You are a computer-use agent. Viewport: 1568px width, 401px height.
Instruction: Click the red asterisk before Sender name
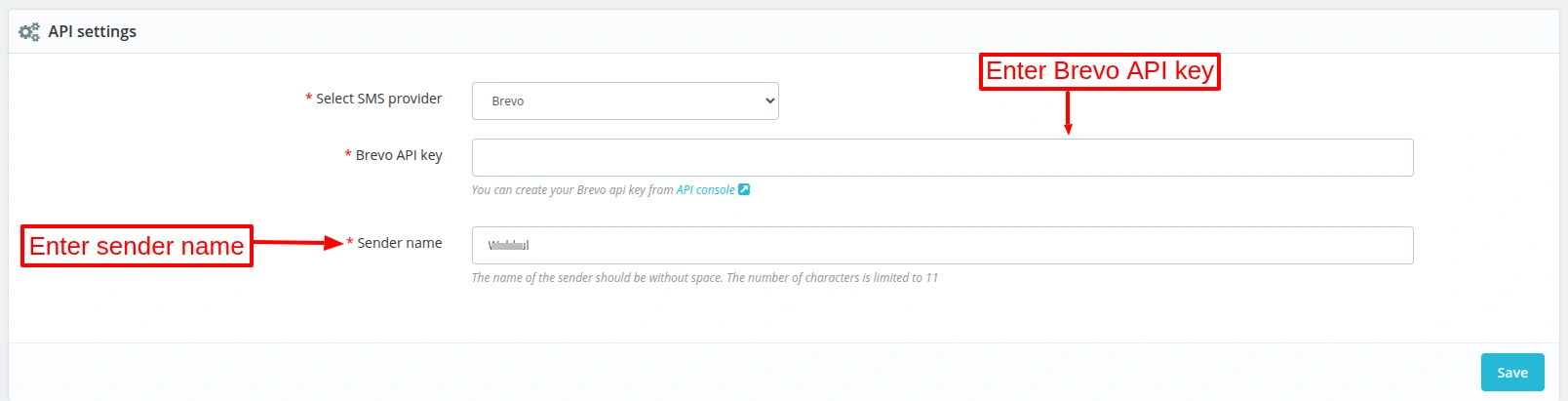pos(350,243)
